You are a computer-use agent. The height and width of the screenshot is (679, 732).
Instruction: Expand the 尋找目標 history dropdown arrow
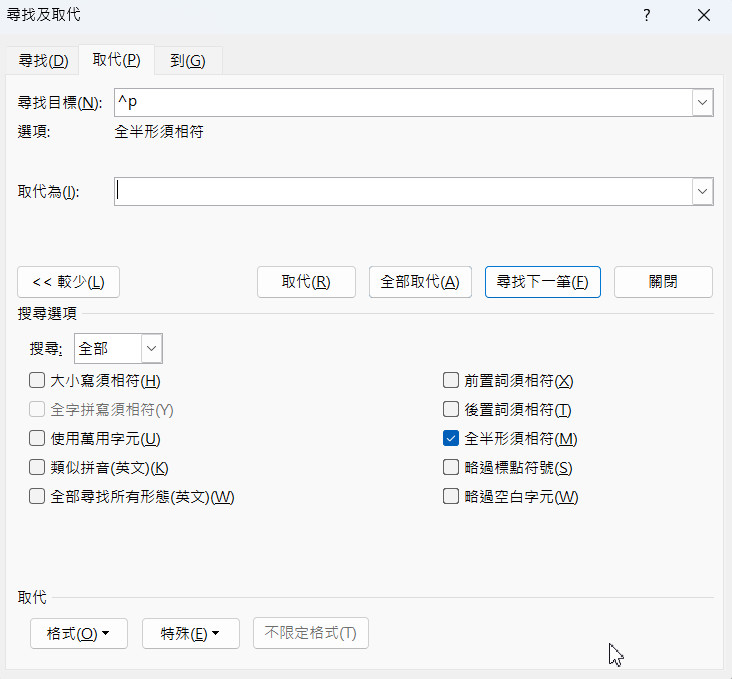coord(702,103)
